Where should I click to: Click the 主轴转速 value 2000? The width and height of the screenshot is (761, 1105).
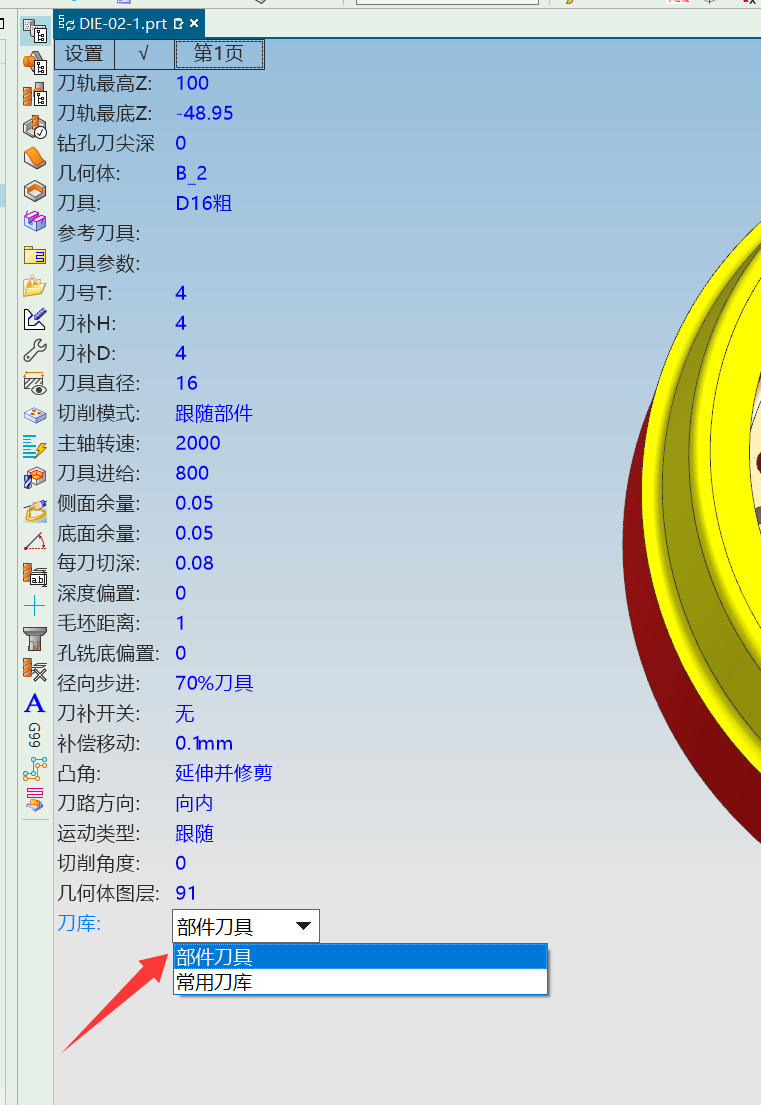(198, 443)
